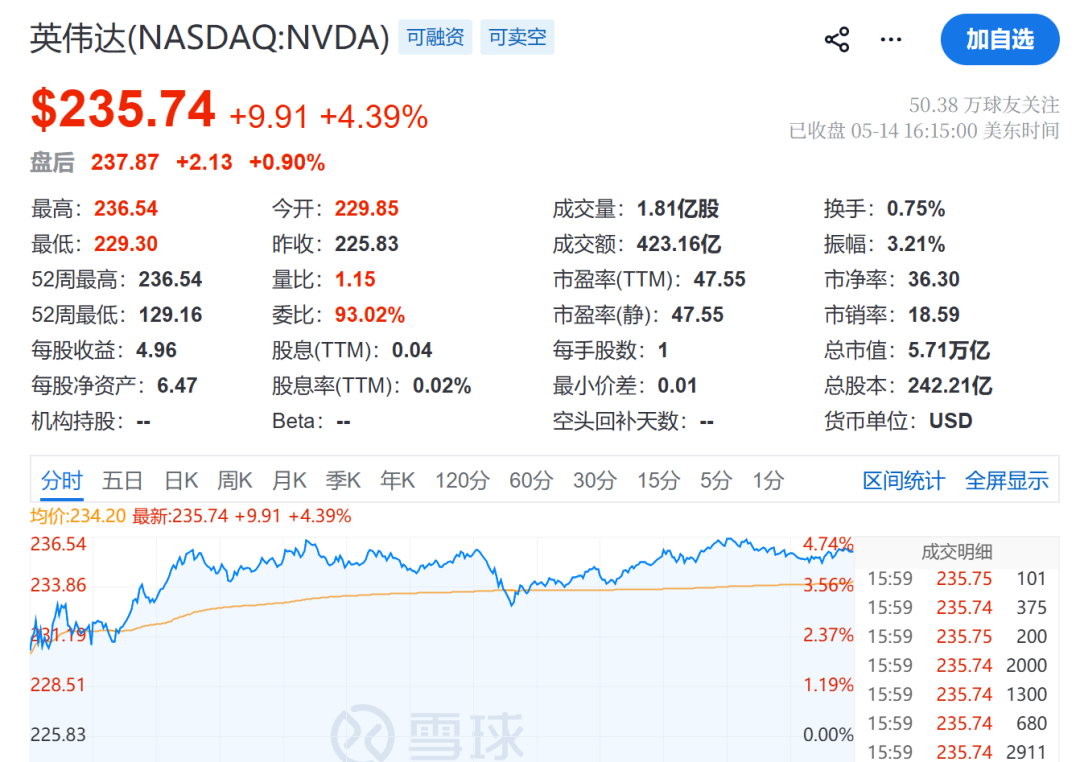This screenshot has height=762, width=1080.
Task: Click the 委比 value 93.02%
Action: 370,315
